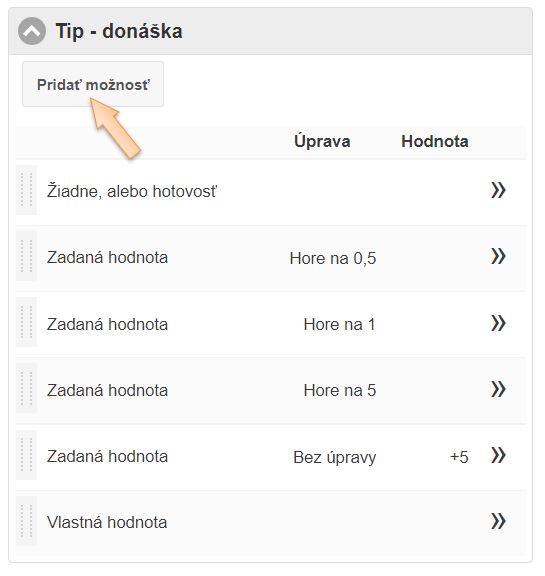Viewport: 545px width, 576px height.
Task: Grab drag handle of Hore na 0,5 row
Action: [26, 256]
